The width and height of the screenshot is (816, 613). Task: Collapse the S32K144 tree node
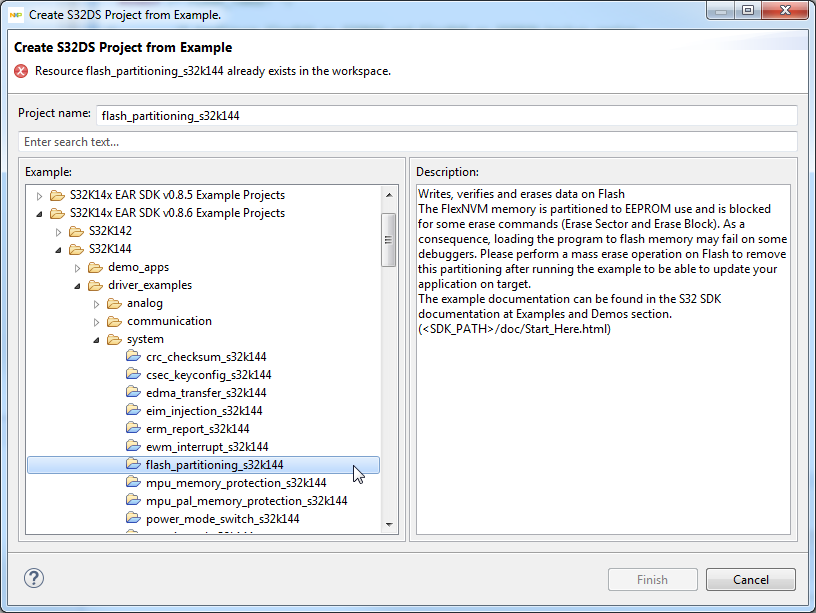tap(58, 249)
